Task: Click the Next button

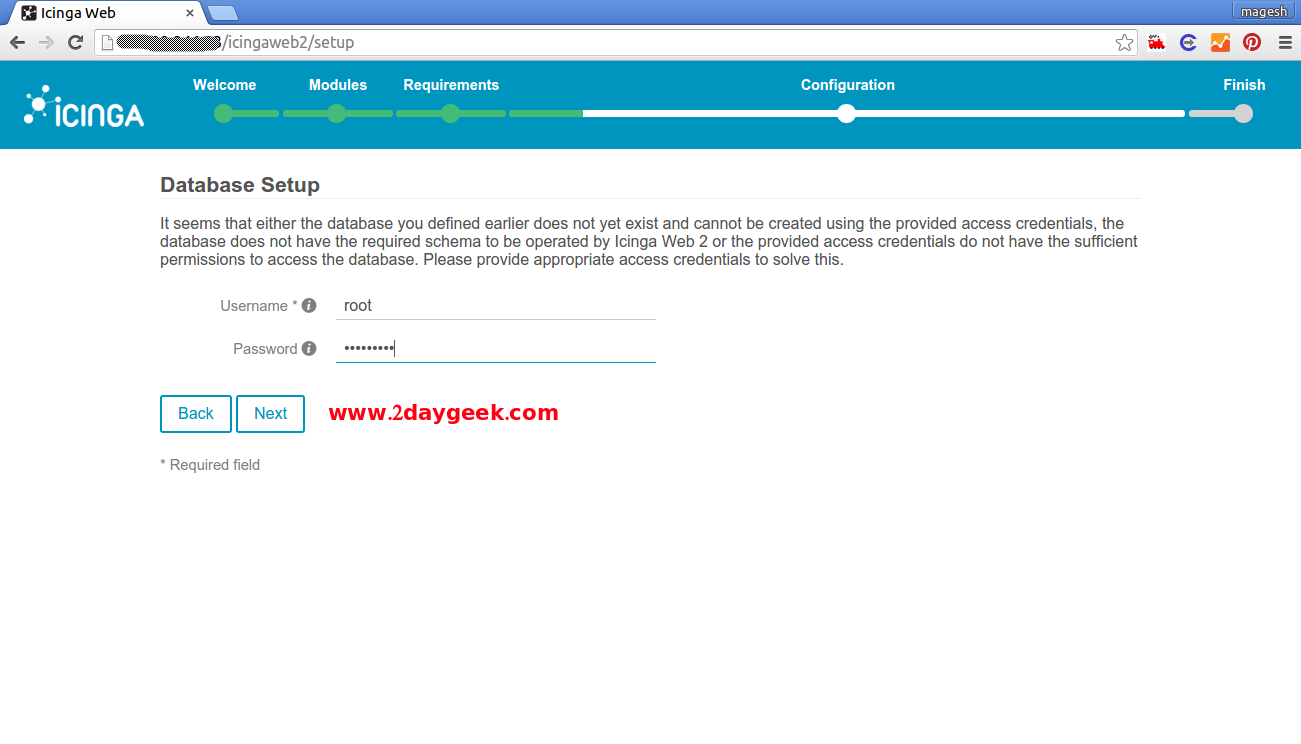Action: (x=270, y=414)
